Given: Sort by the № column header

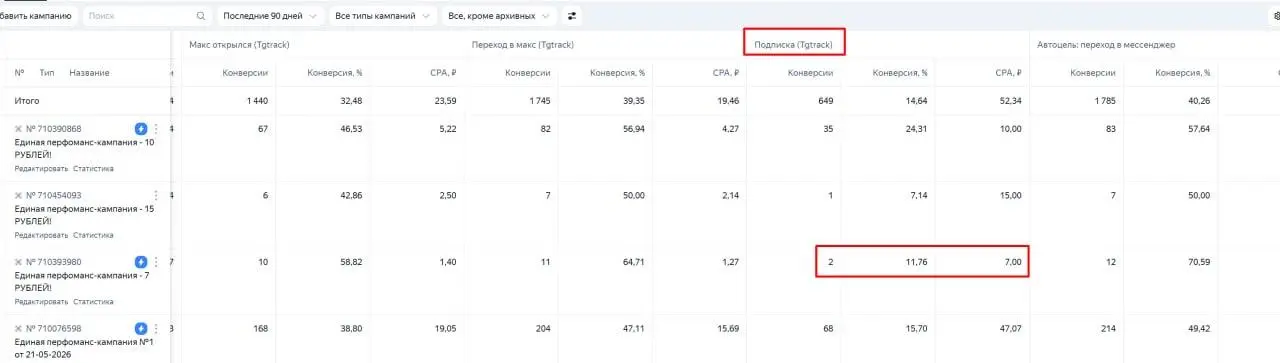Looking at the screenshot, I should 19,73.
